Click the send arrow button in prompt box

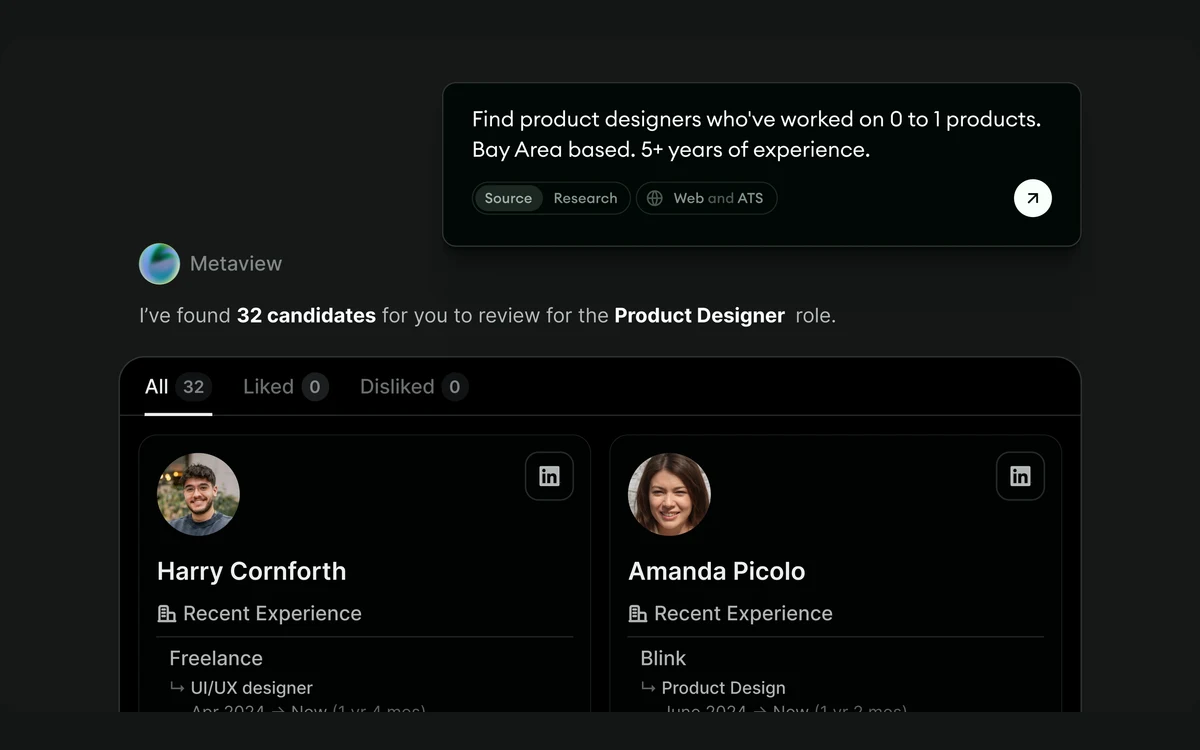point(1032,198)
